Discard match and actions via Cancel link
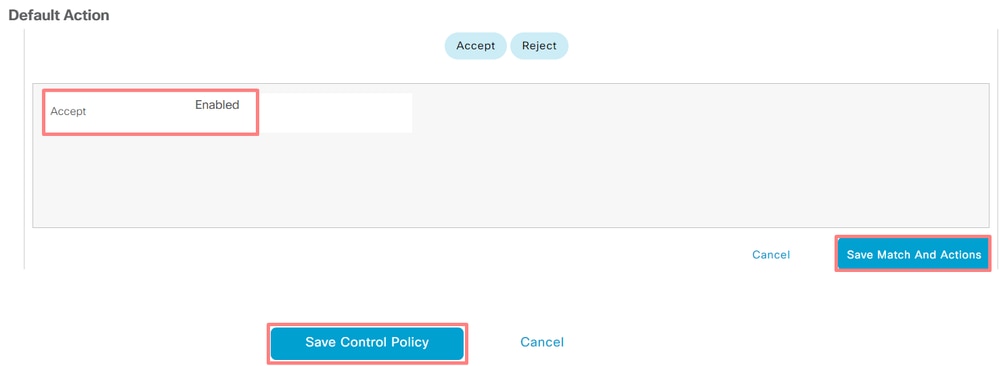Image resolution: width=999 pixels, height=366 pixels. point(771,254)
